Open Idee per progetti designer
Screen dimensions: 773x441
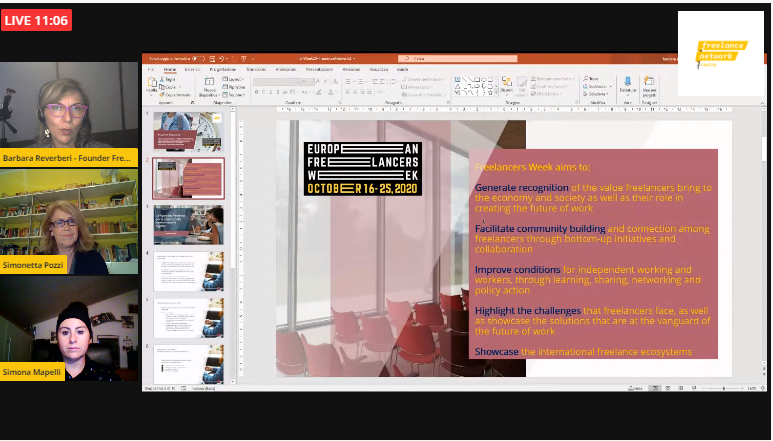649,86
